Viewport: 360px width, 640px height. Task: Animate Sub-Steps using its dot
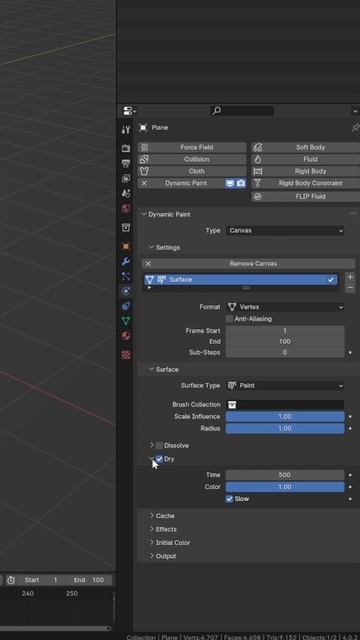(350, 352)
